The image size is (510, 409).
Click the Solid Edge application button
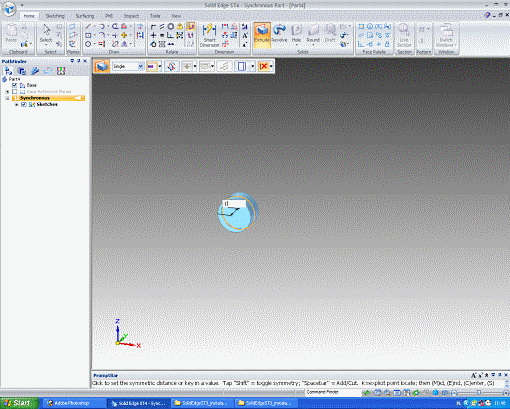tap(9, 9)
